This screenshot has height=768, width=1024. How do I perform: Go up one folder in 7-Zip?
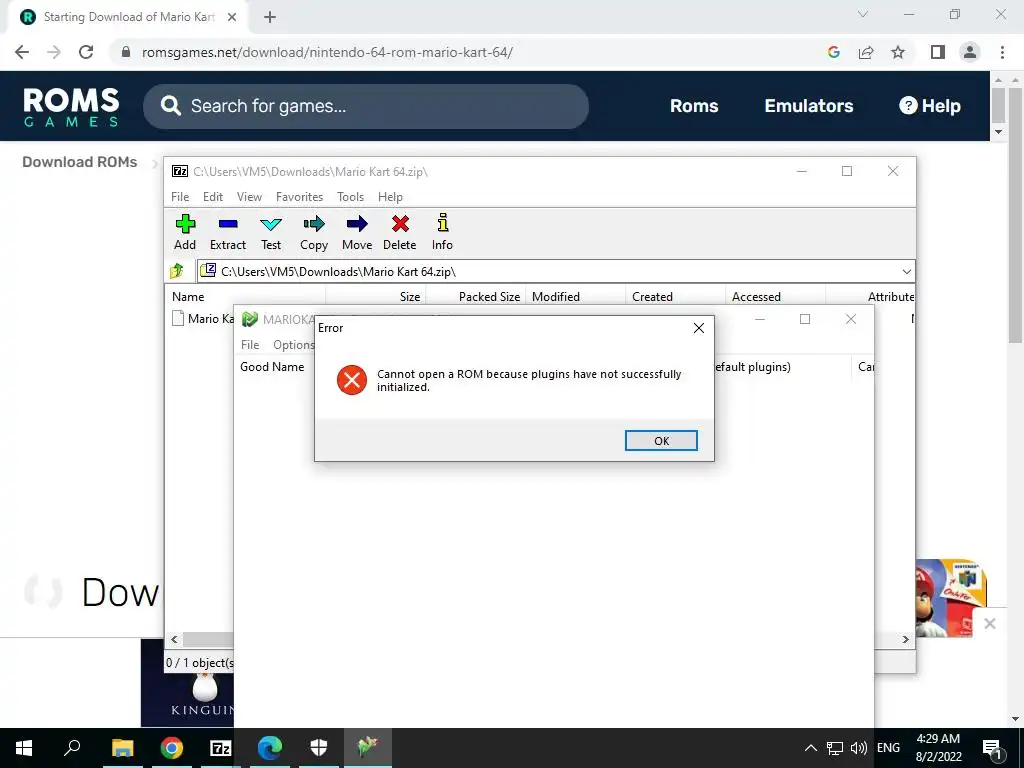click(177, 271)
